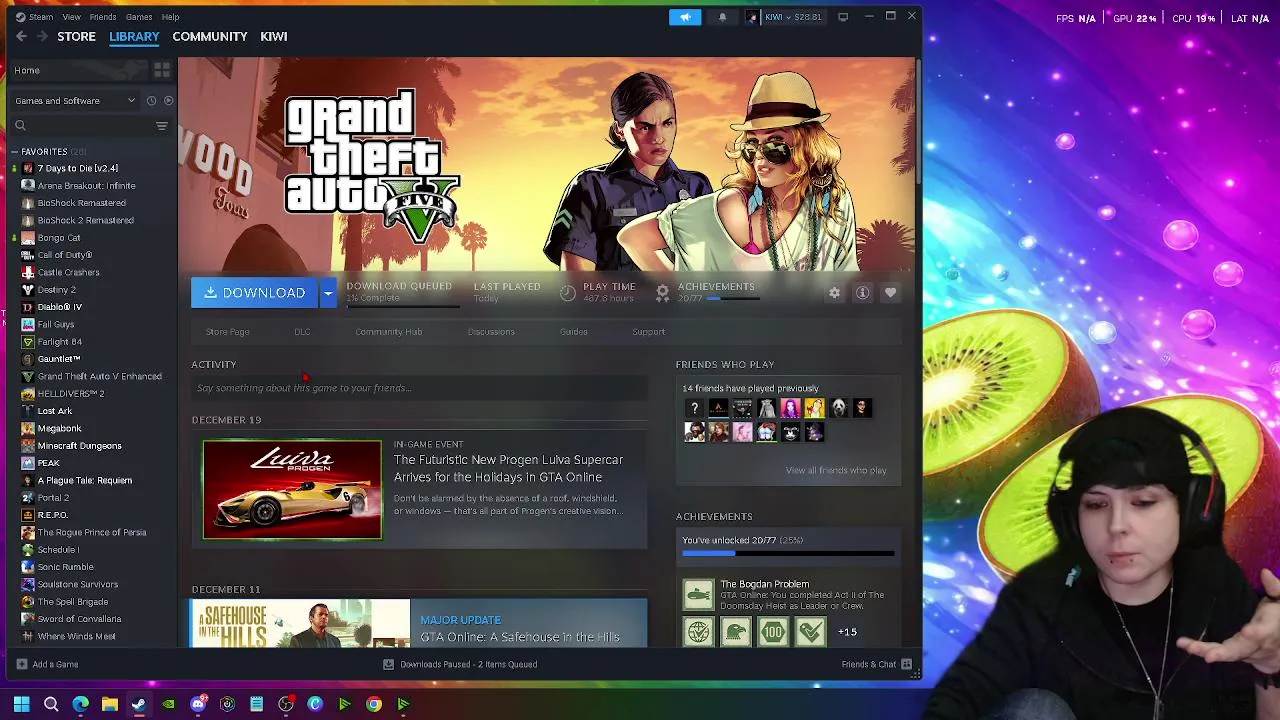Click View all friends who play
The image size is (1280, 720).
[836, 470]
